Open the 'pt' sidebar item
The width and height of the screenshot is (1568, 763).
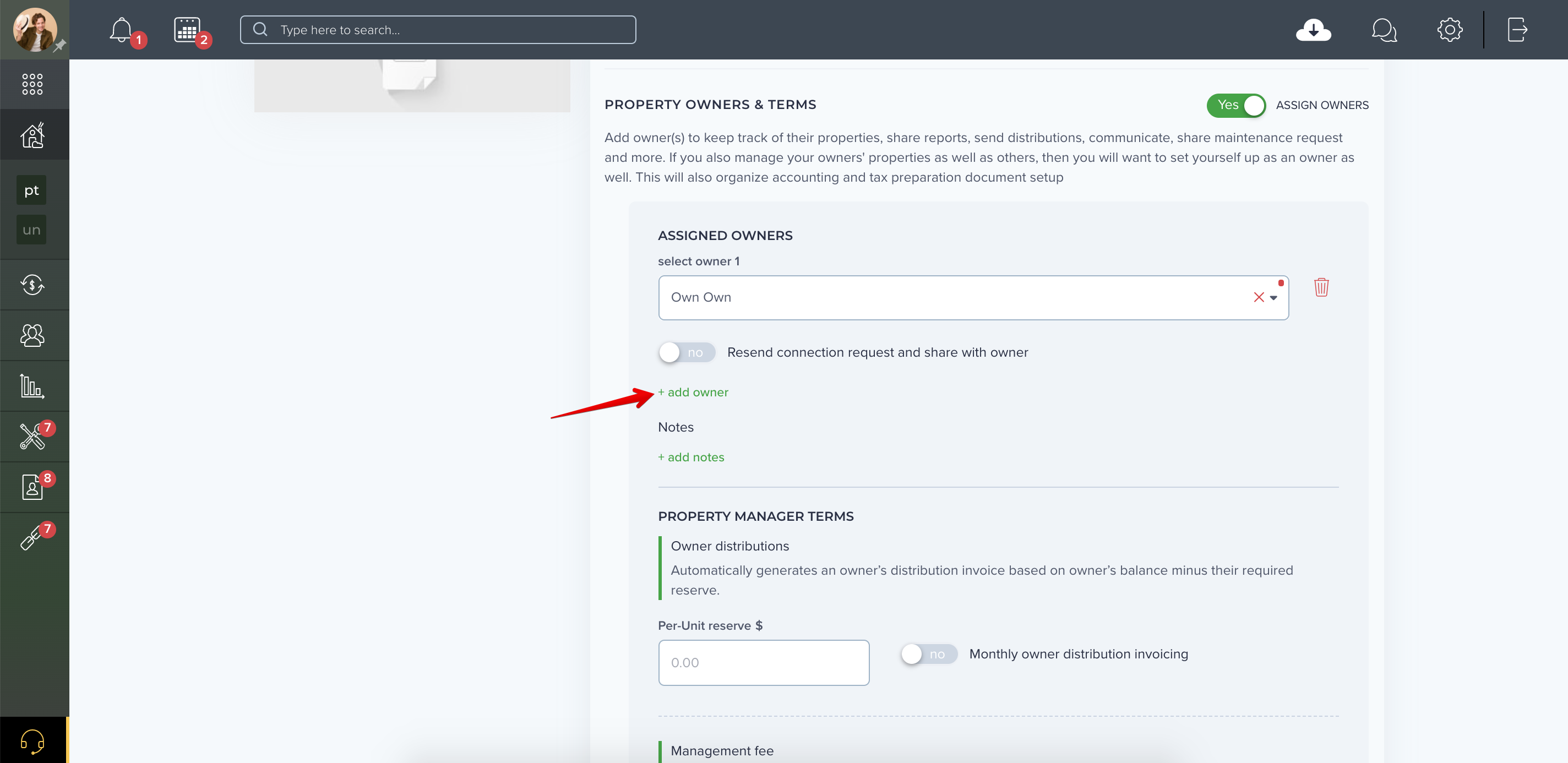[31, 190]
